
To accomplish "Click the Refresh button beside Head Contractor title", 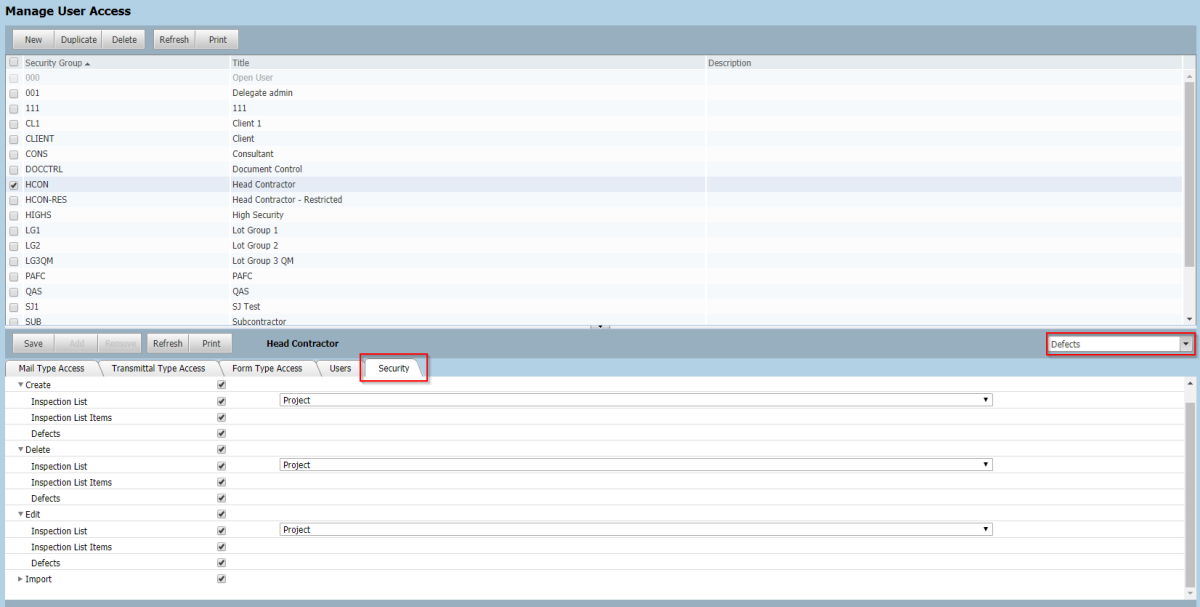I will pos(167,343).
